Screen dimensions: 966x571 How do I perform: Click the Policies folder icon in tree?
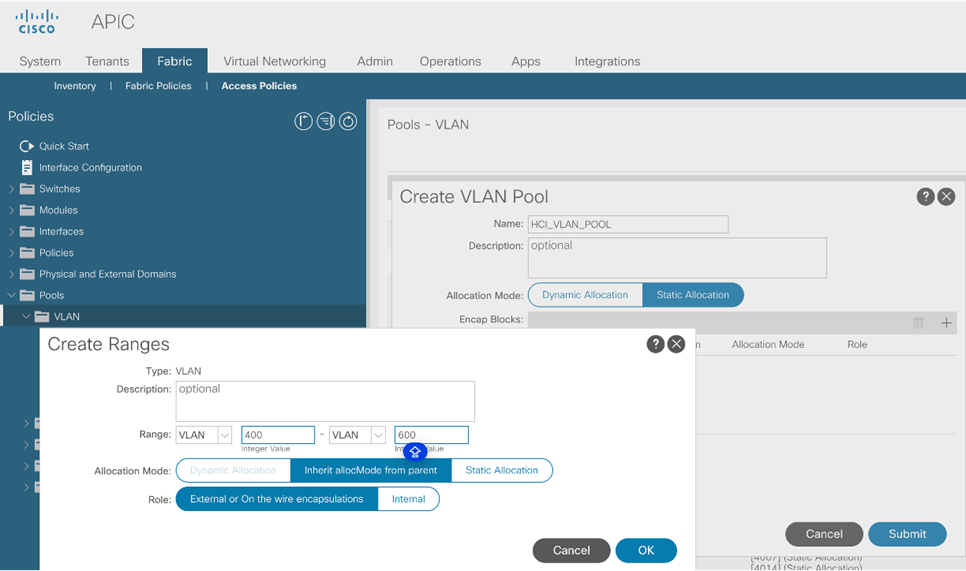point(27,253)
